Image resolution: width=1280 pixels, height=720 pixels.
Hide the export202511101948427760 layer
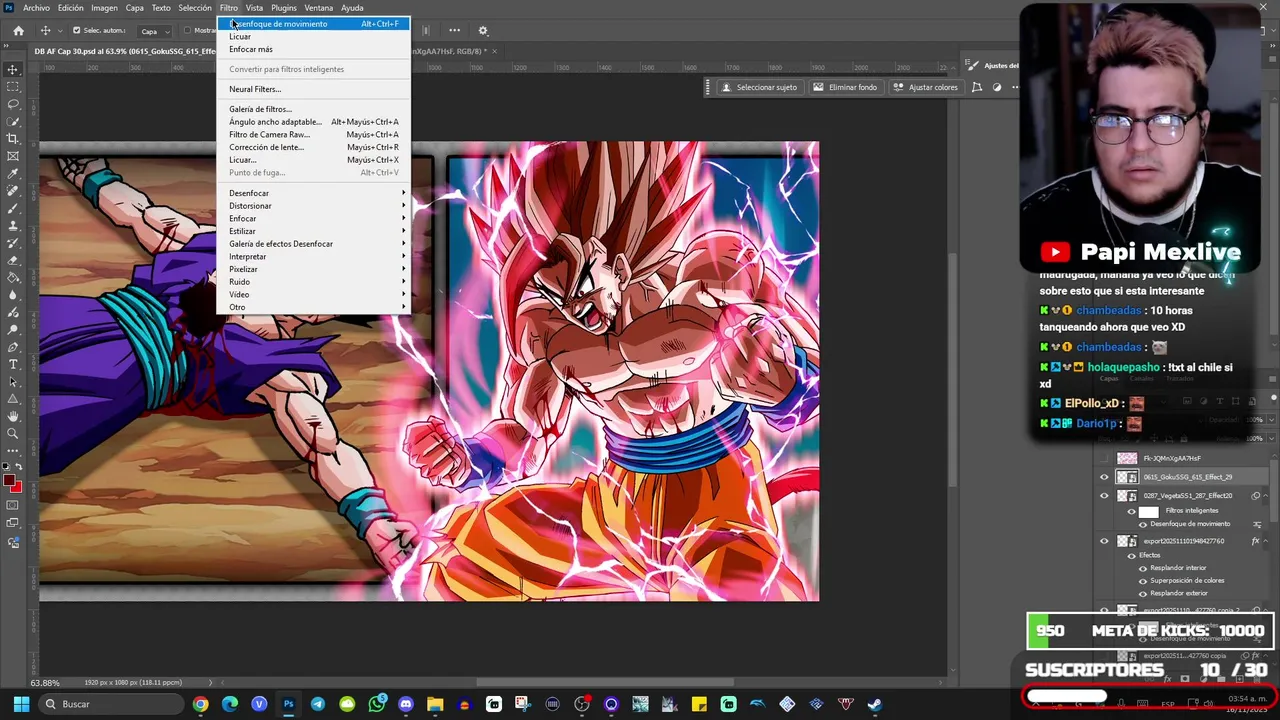1104,541
